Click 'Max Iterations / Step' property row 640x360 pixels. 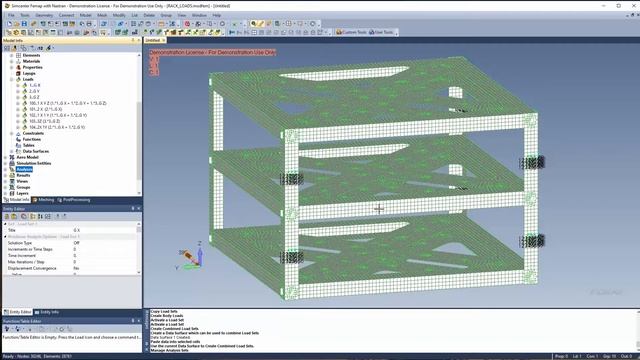click(71, 262)
